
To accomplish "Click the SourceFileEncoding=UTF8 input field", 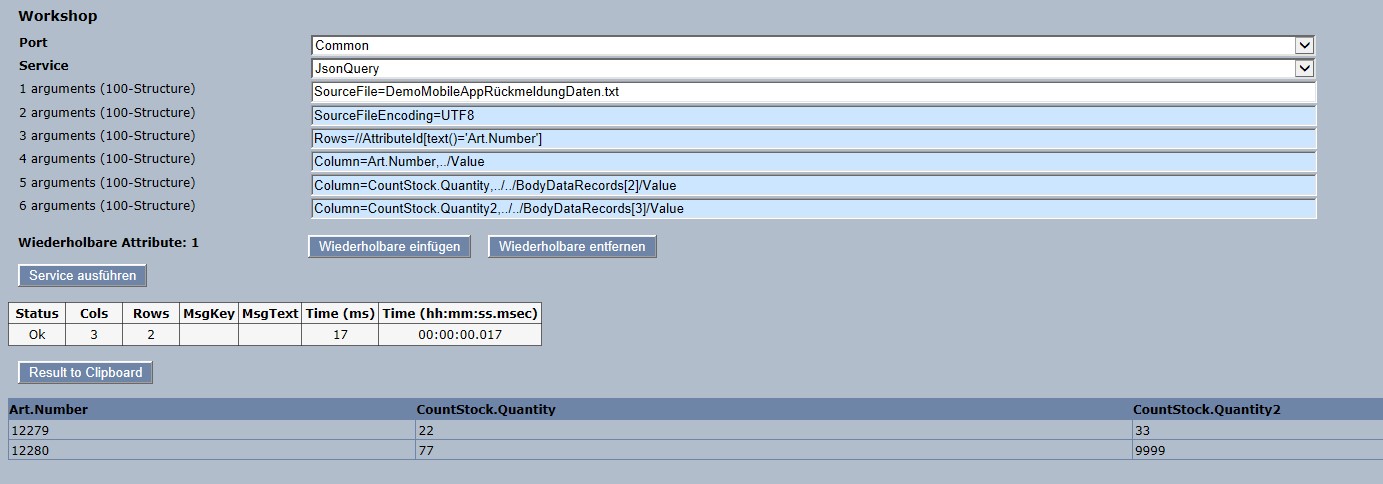I will tap(814, 115).
